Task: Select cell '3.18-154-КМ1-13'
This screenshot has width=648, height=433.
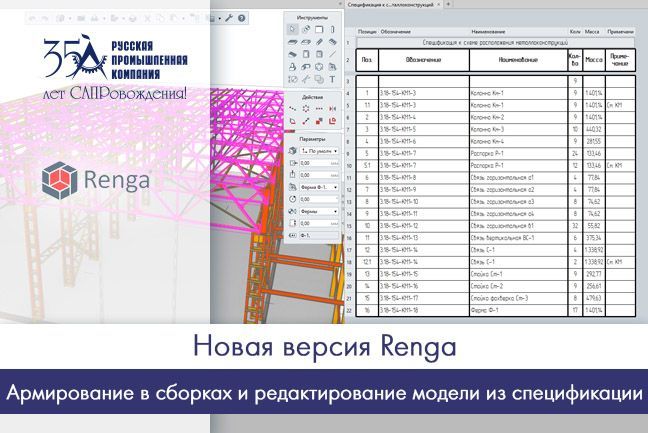Action: pos(424,238)
